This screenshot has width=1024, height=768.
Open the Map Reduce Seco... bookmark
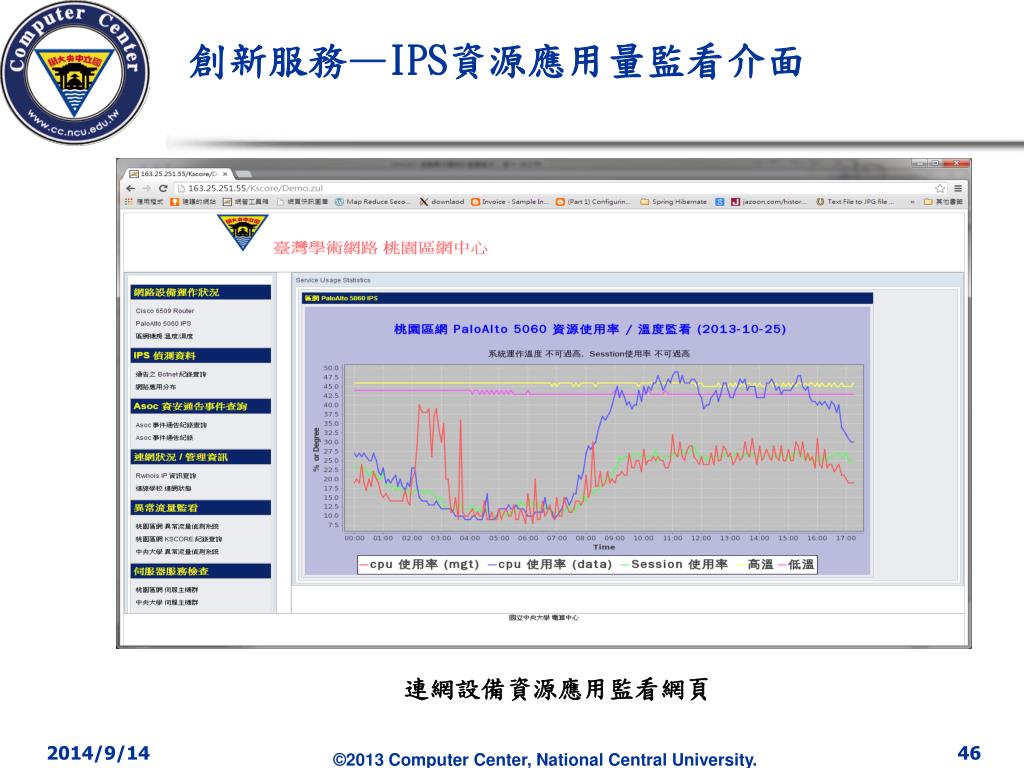coord(372,202)
